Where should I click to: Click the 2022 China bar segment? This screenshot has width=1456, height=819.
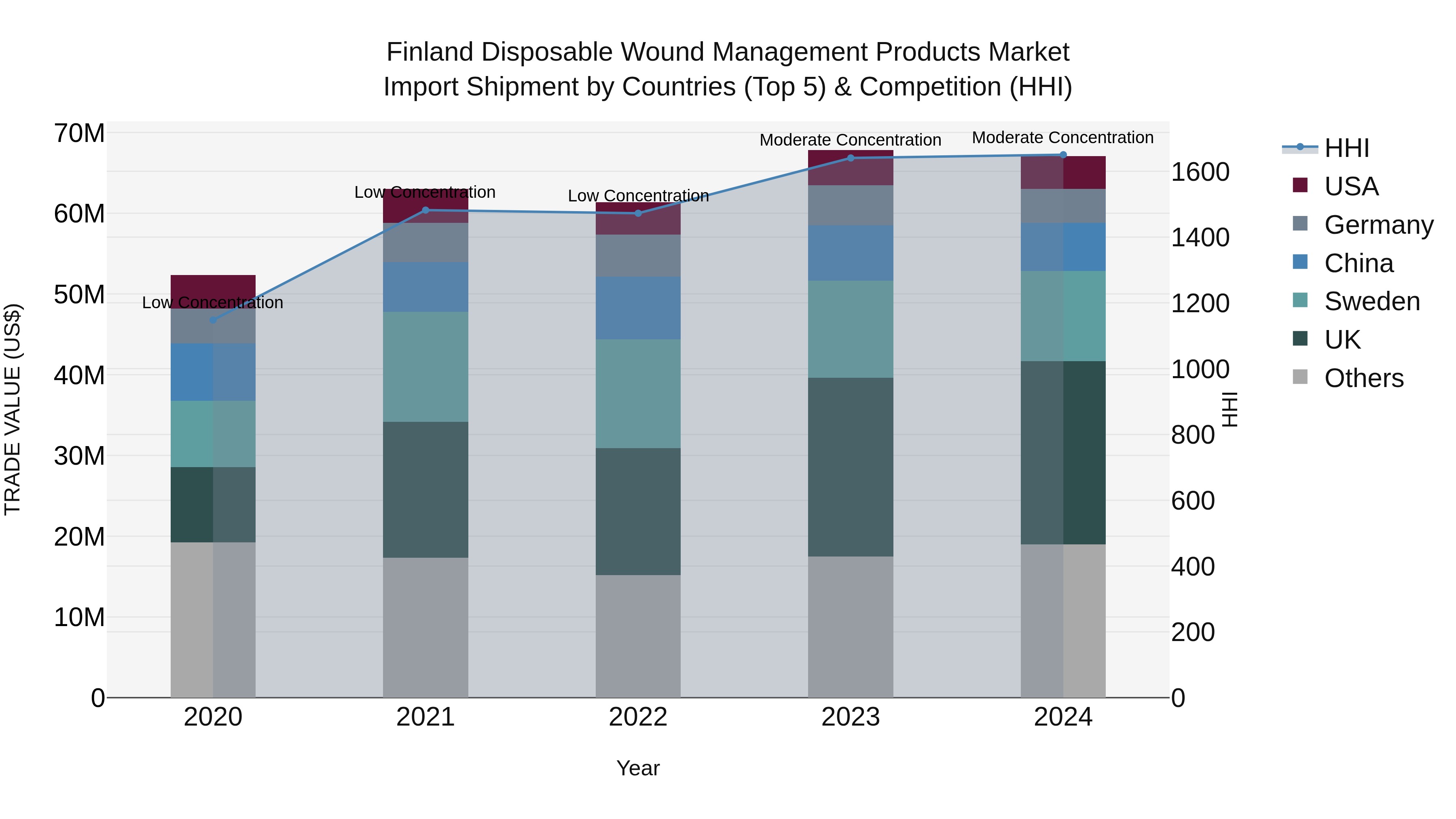coord(638,308)
